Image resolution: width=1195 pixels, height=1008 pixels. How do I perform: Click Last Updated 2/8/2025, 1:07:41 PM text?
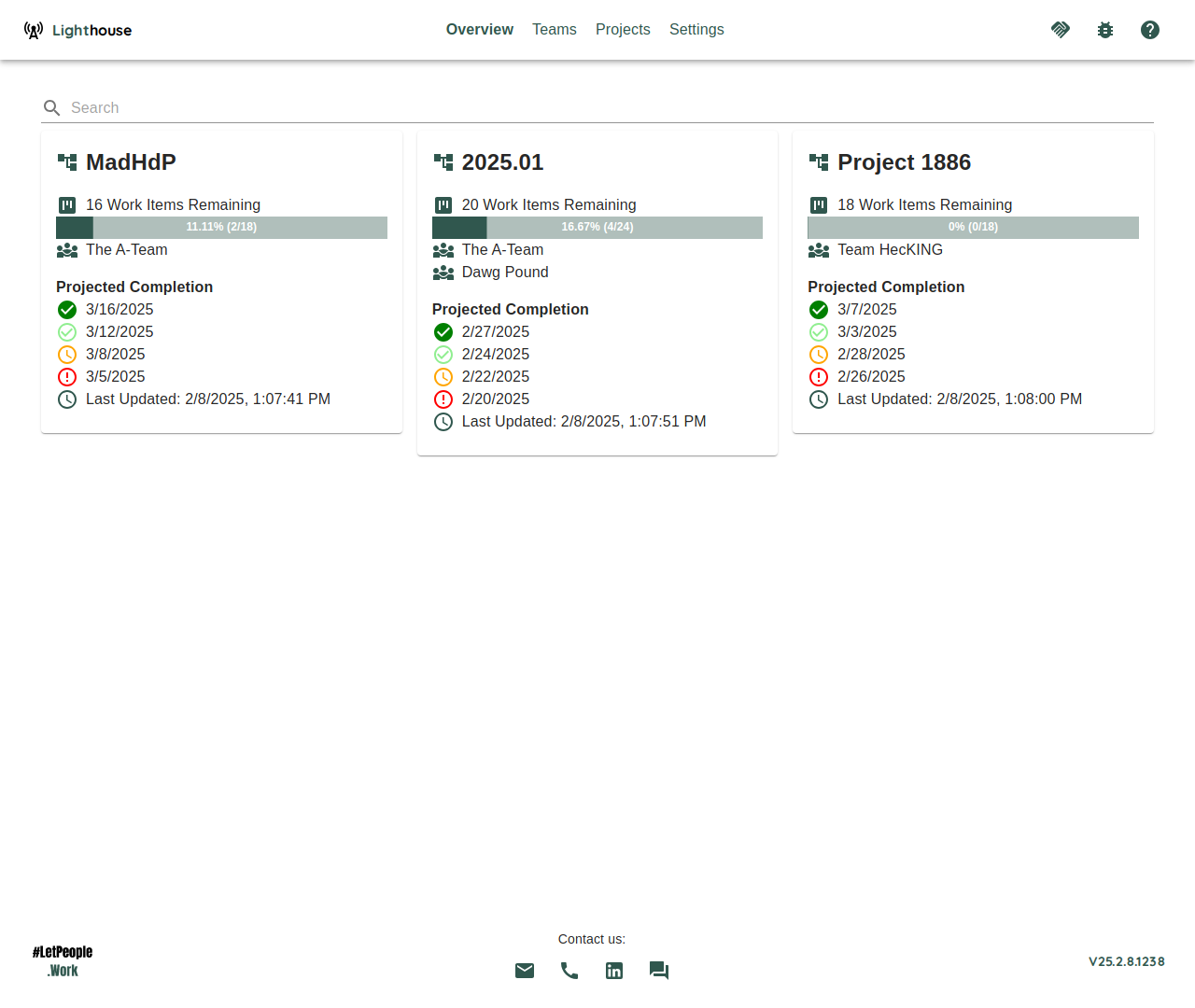click(208, 399)
